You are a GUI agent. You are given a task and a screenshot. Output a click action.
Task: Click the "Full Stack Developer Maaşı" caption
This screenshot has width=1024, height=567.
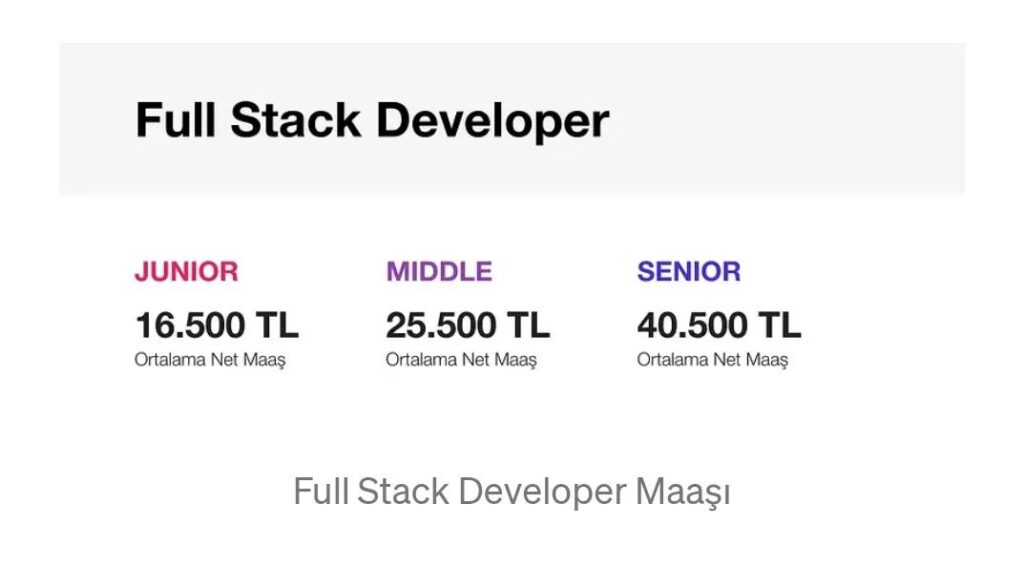511,492
